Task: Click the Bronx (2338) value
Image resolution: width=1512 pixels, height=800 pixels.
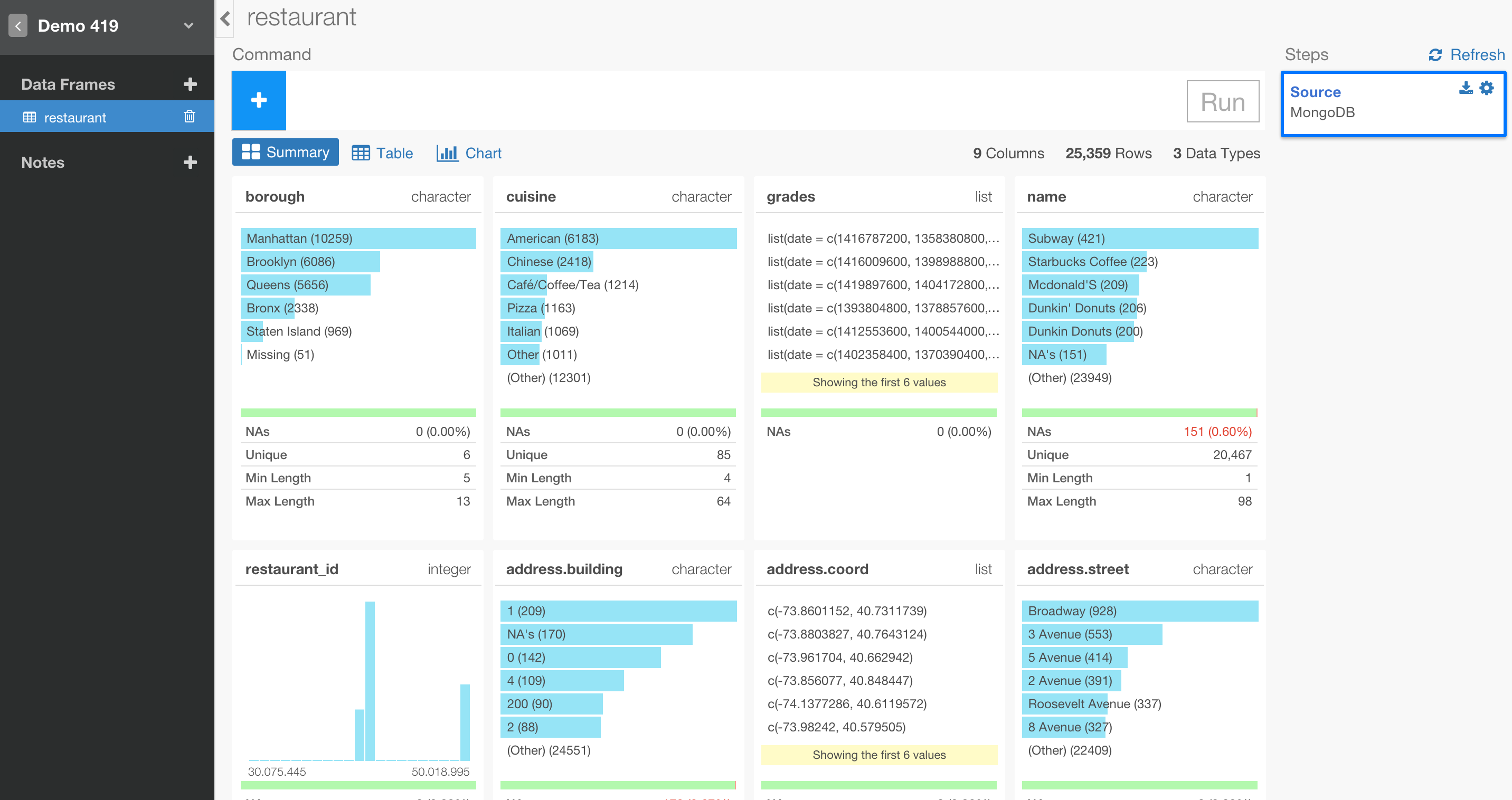Action: coord(282,308)
